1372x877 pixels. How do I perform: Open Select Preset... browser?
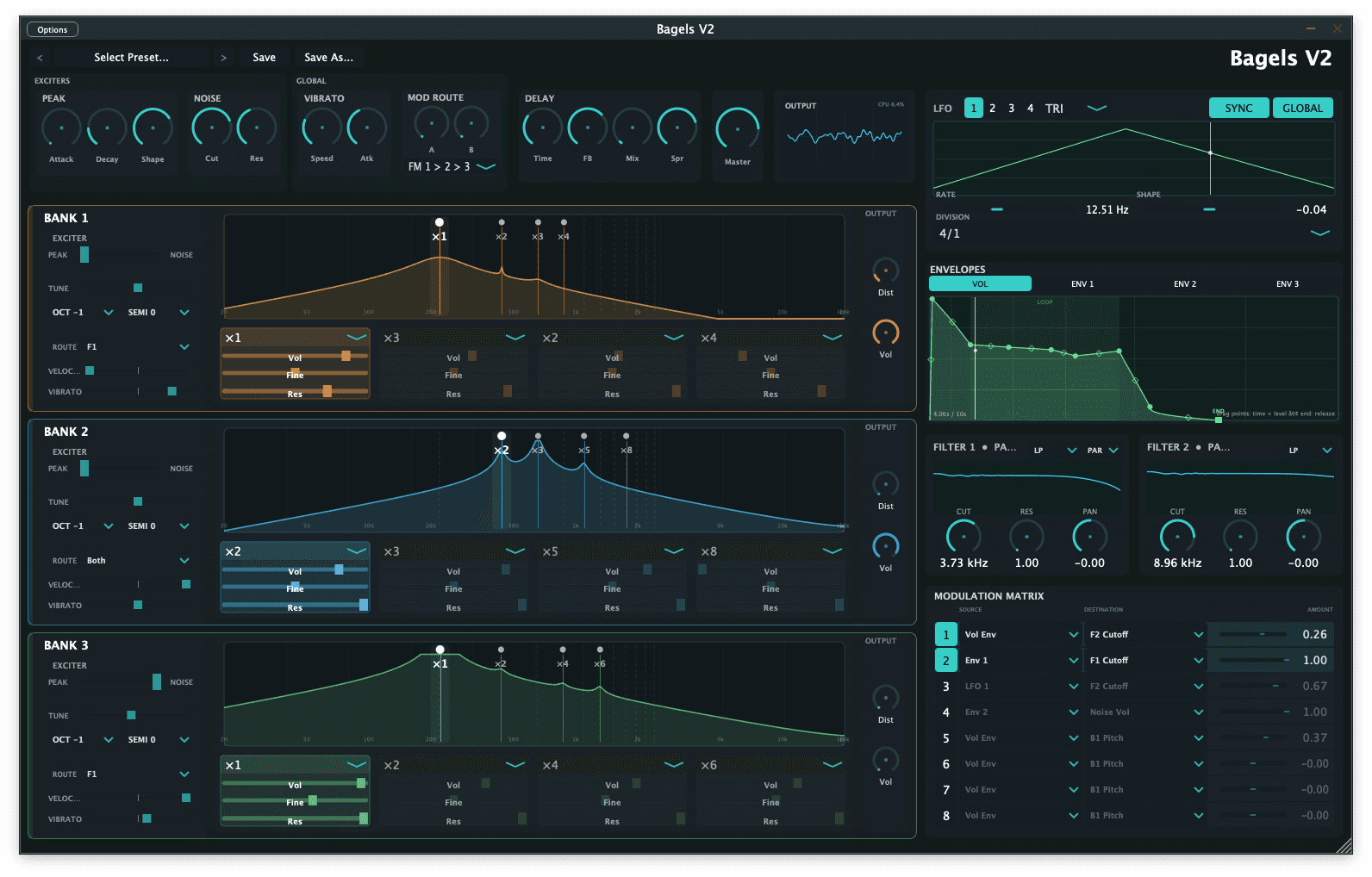click(x=131, y=58)
